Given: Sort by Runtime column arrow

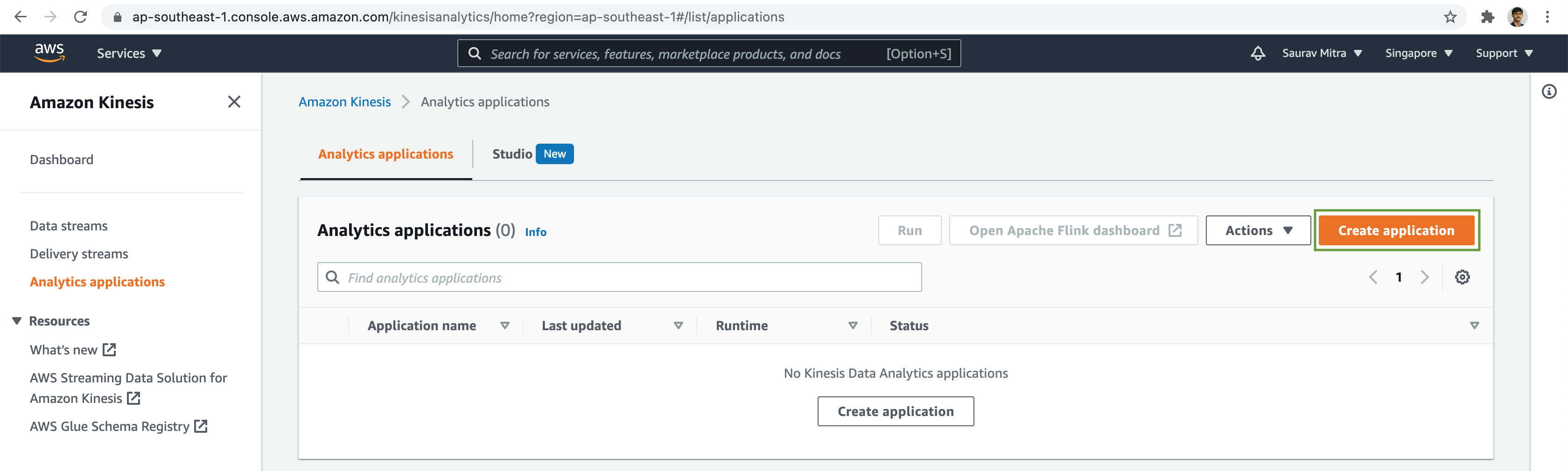Looking at the screenshot, I should (x=853, y=326).
